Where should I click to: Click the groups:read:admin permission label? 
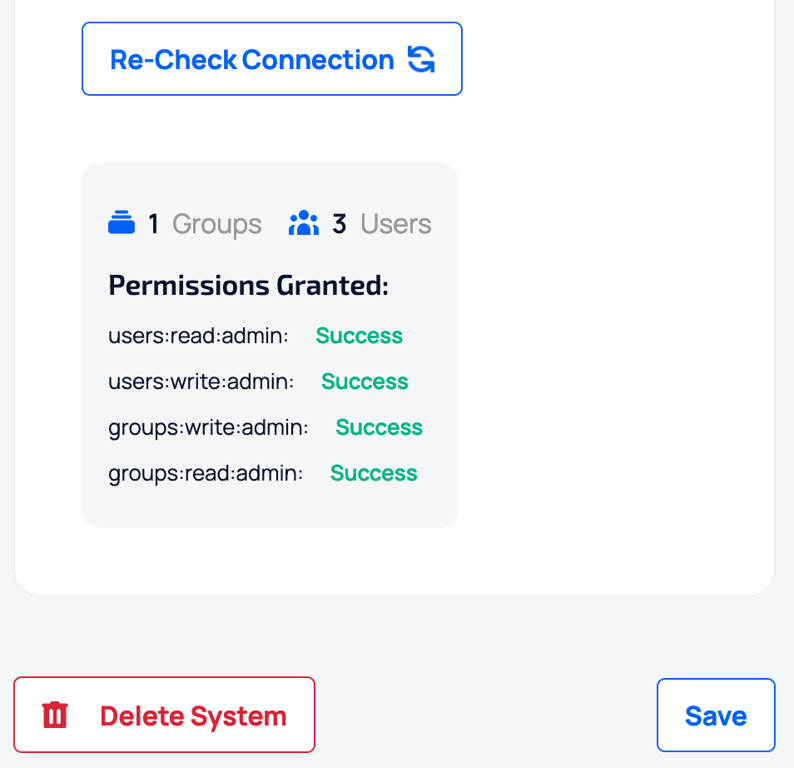(x=206, y=474)
